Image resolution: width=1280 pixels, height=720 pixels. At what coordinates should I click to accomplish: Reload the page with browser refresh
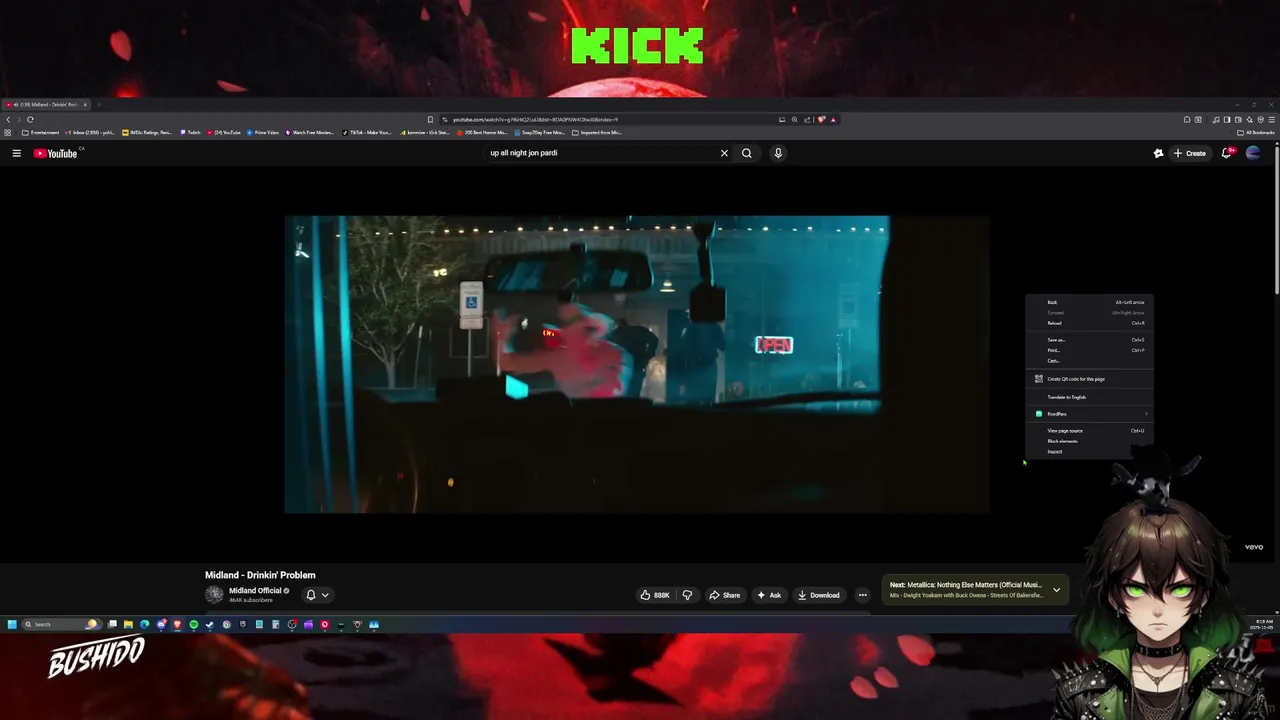click(x=30, y=119)
